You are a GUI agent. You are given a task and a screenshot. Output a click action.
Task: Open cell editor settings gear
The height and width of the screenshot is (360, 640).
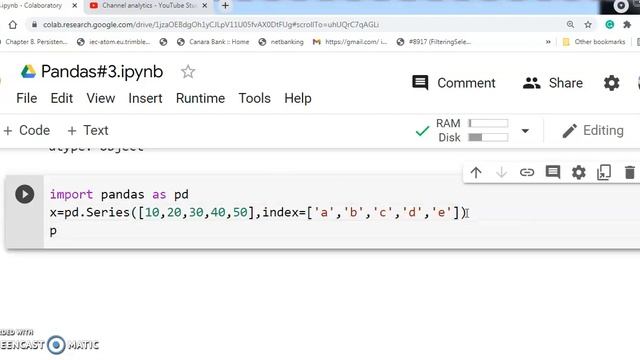pos(578,172)
